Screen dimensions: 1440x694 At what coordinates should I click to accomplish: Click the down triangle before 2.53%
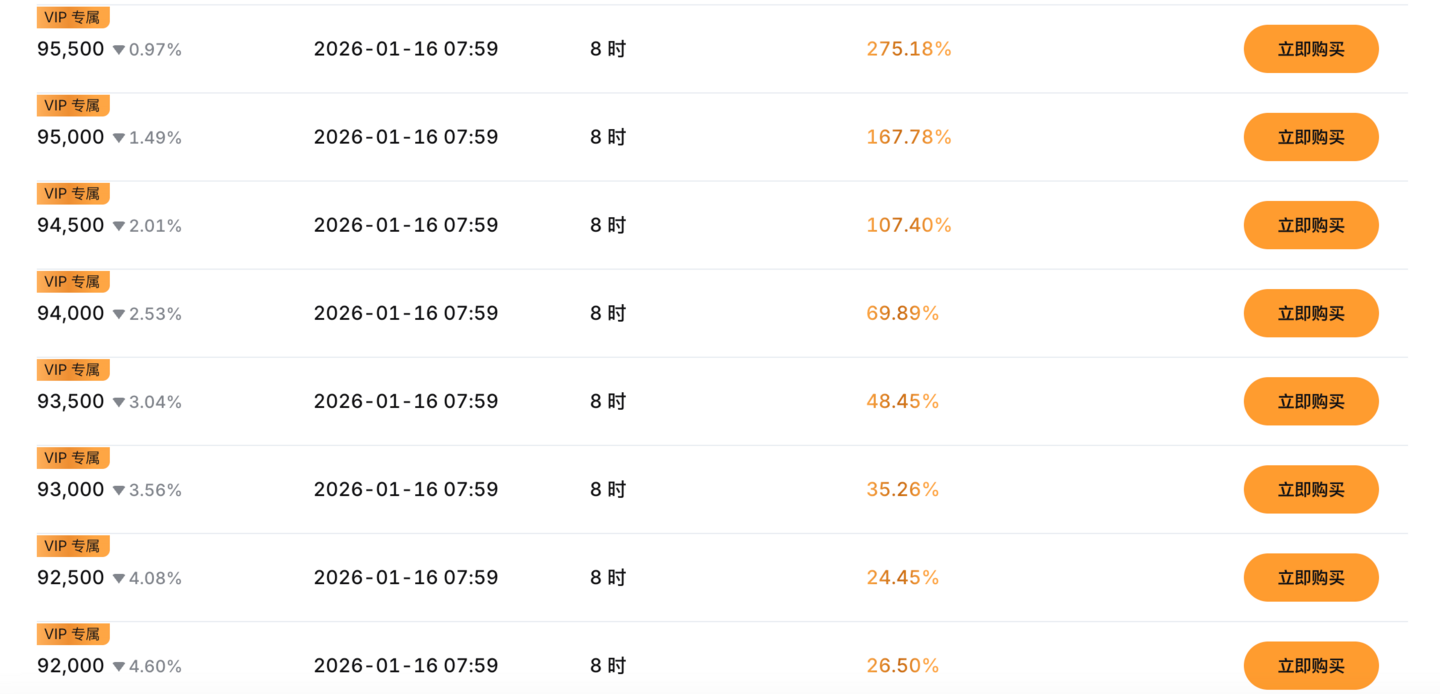coord(119,314)
